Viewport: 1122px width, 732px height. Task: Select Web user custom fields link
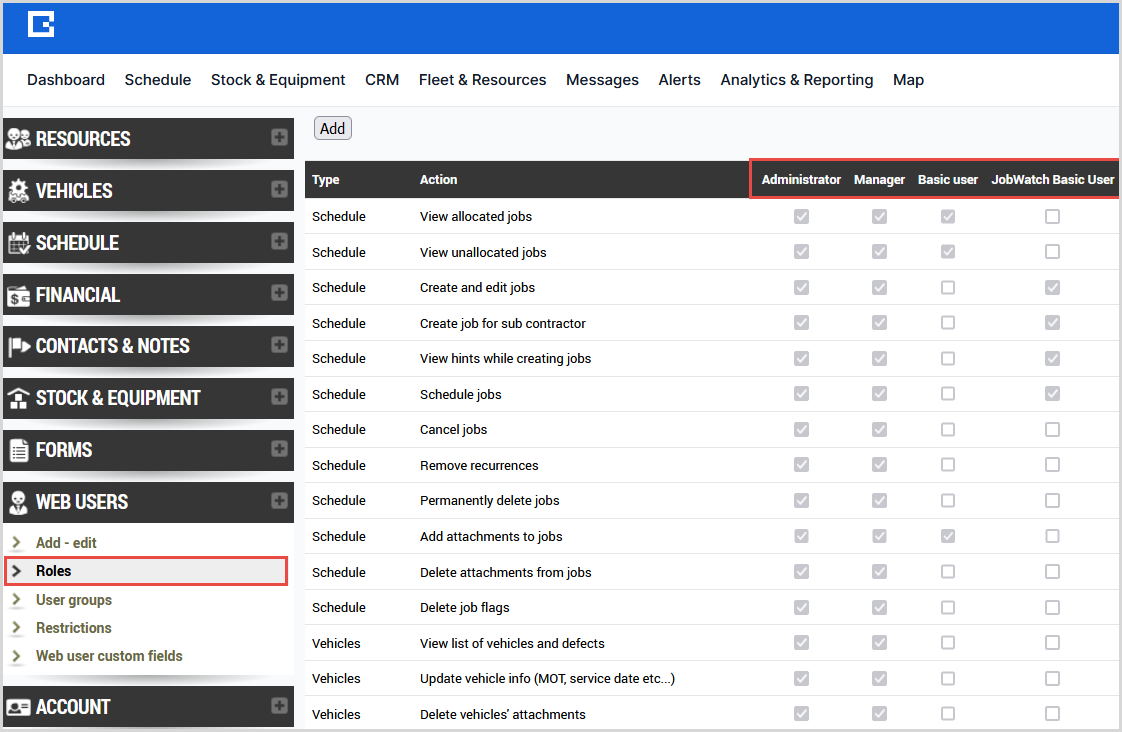[109, 656]
